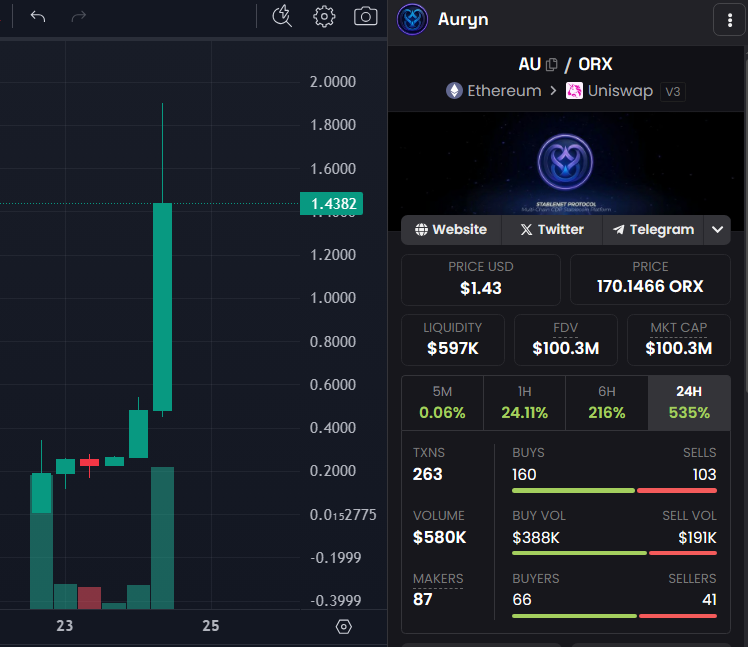Open the quick search lightning icon
Viewport: 748px width, 647px height.
(282, 16)
